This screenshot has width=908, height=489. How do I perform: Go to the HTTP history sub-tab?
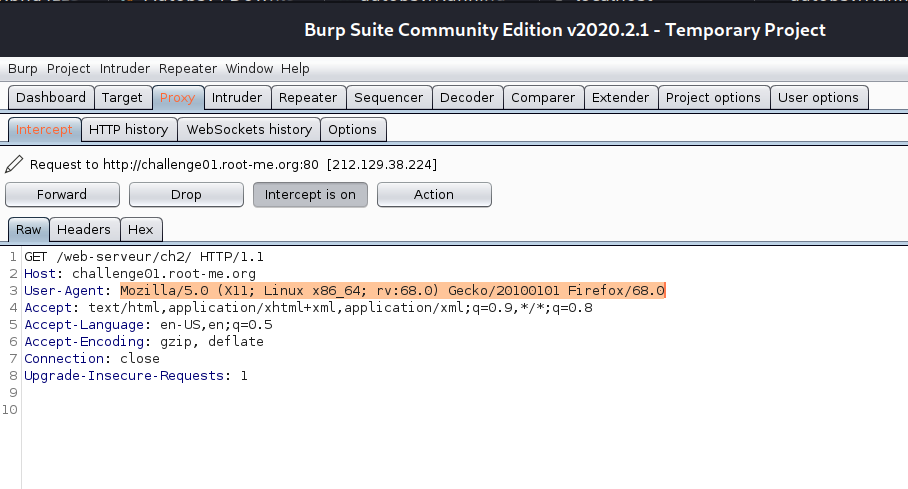[128, 130]
